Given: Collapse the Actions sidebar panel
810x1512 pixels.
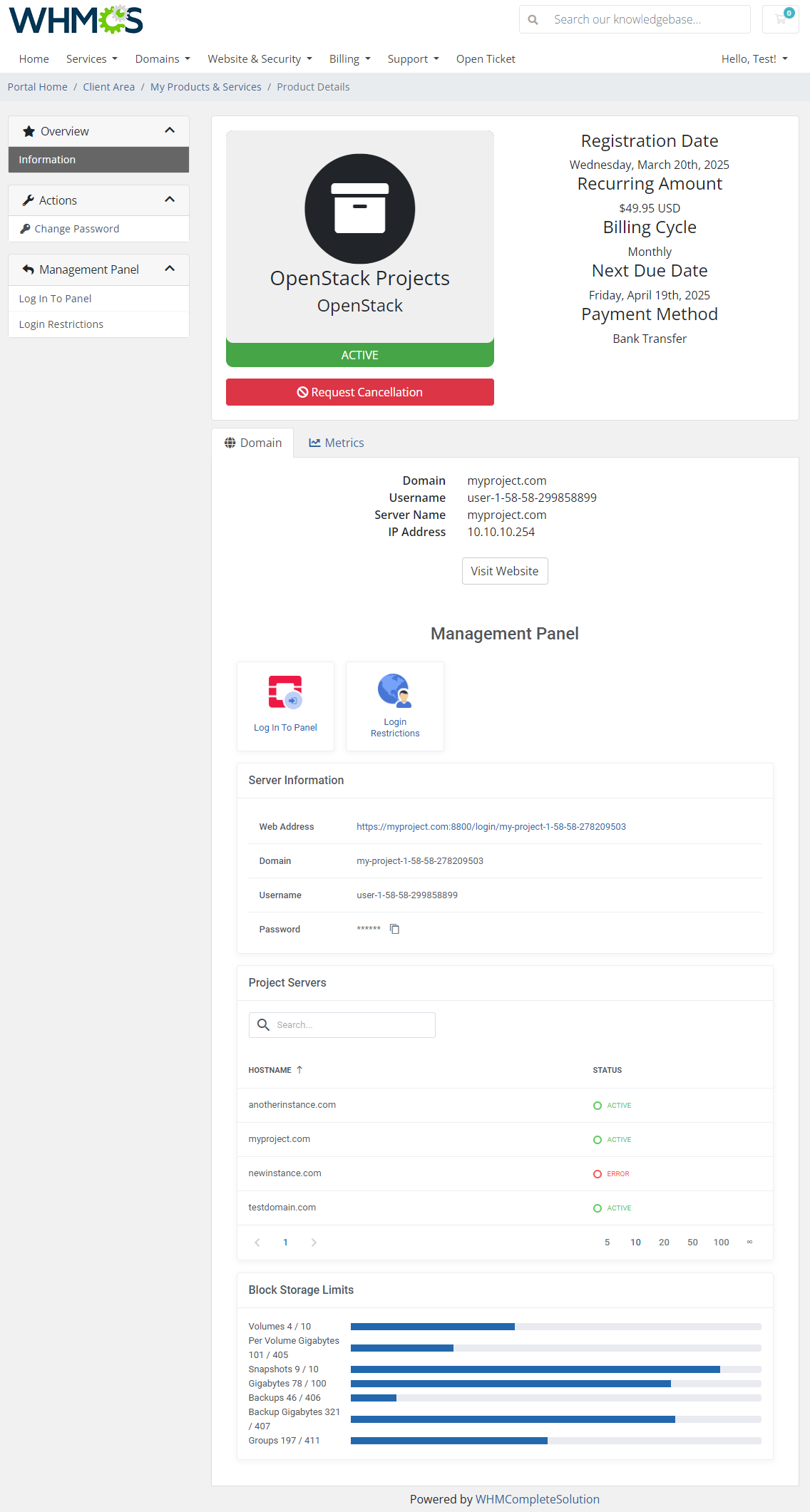Looking at the screenshot, I should point(170,200).
